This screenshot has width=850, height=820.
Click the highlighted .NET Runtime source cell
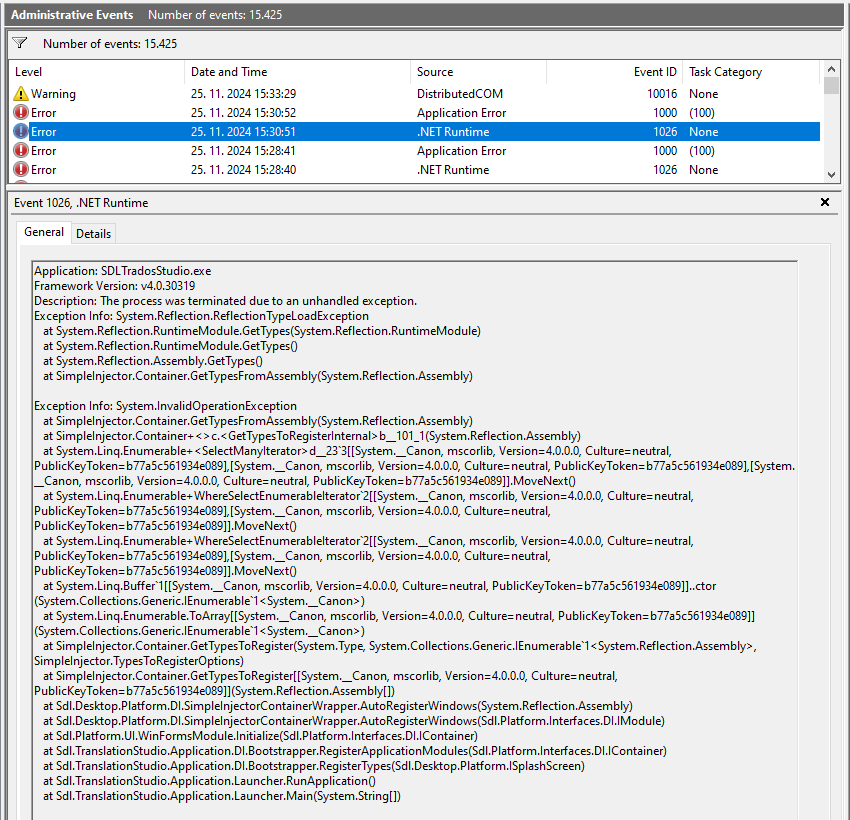[453, 132]
